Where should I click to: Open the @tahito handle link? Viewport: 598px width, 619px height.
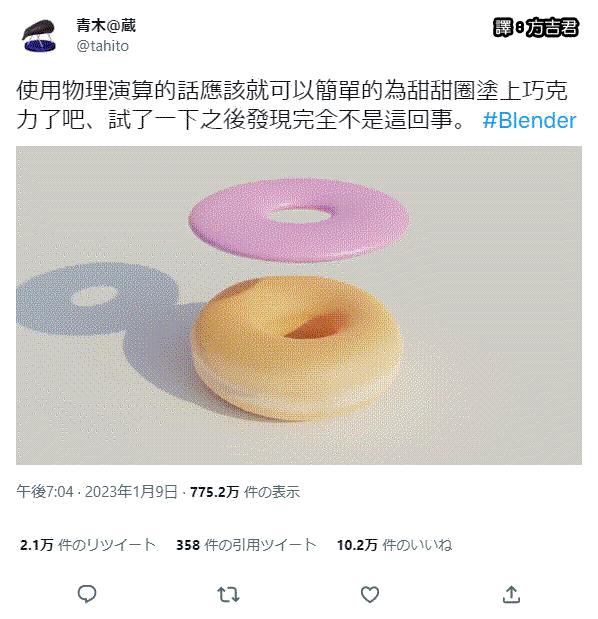pyautogui.click(x=103, y=46)
